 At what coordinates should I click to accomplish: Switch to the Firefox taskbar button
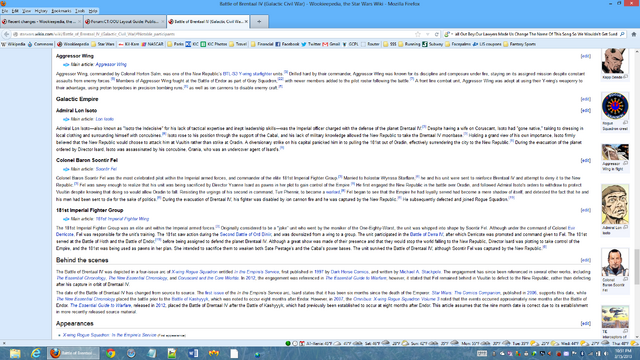click(73, 353)
